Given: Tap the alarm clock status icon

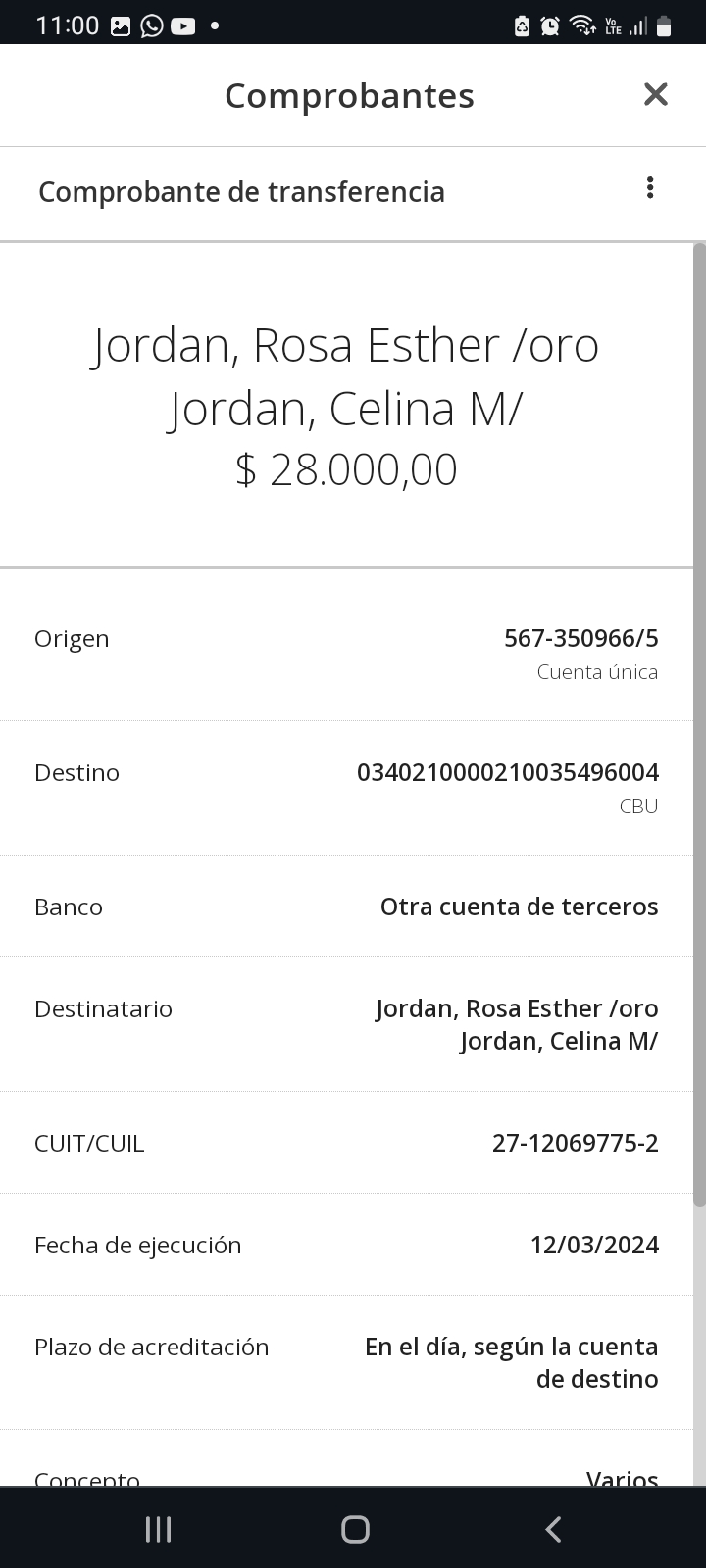Looking at the screenshot, I should pyautogui.click(x=550, y=26).
